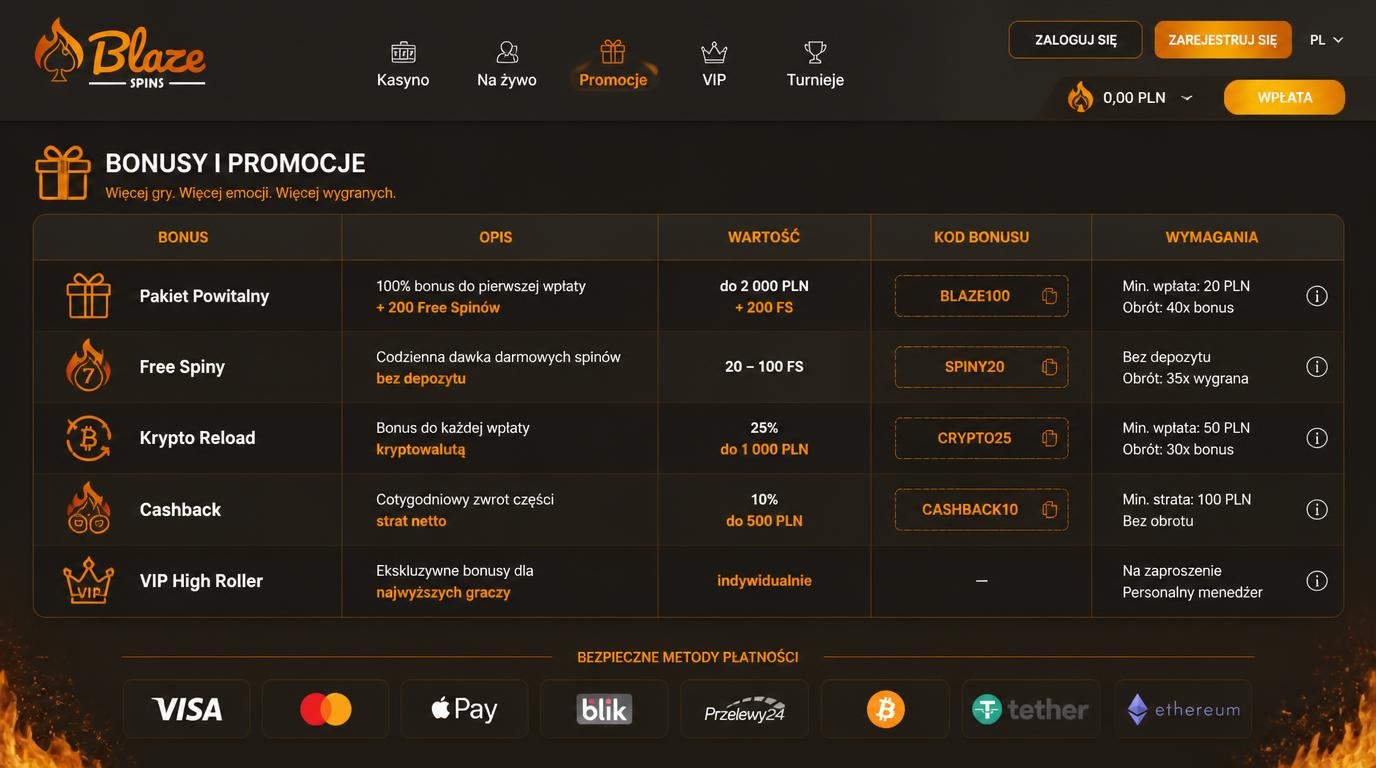Go to Na żywo section

point(507,65)
